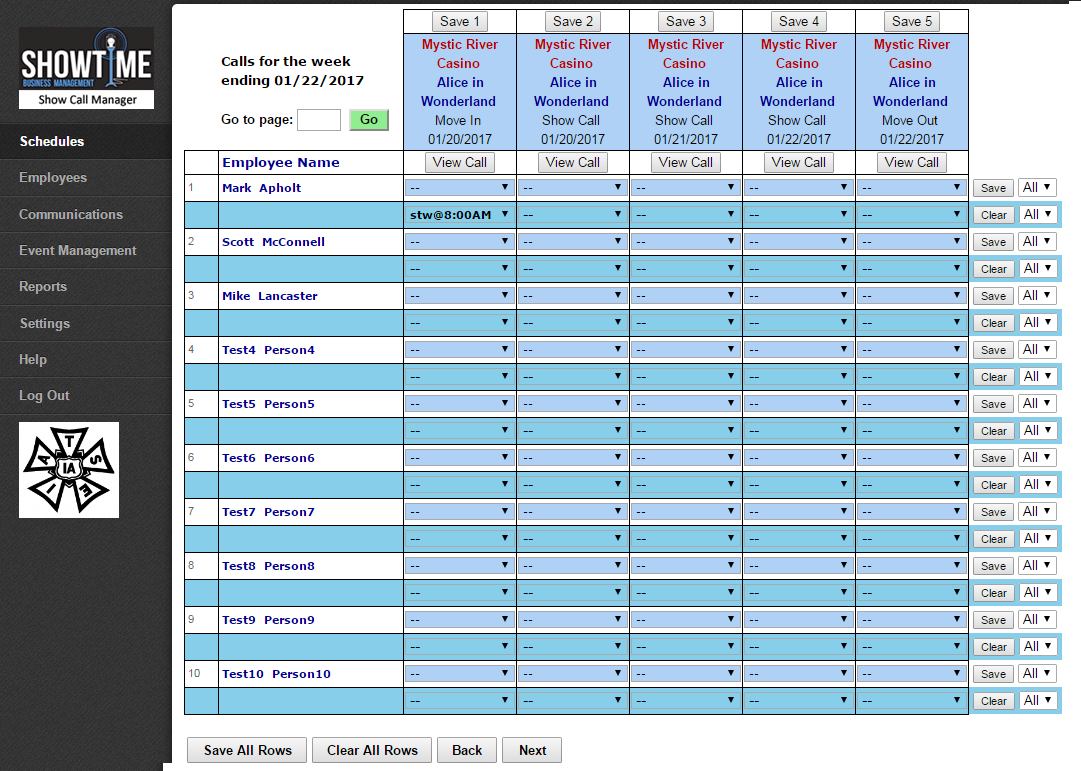Open the All dropdown on Test7 Person7's Save row
Screen dimensions: 1081x771
pyautogui.click(x=1038, y=511)
